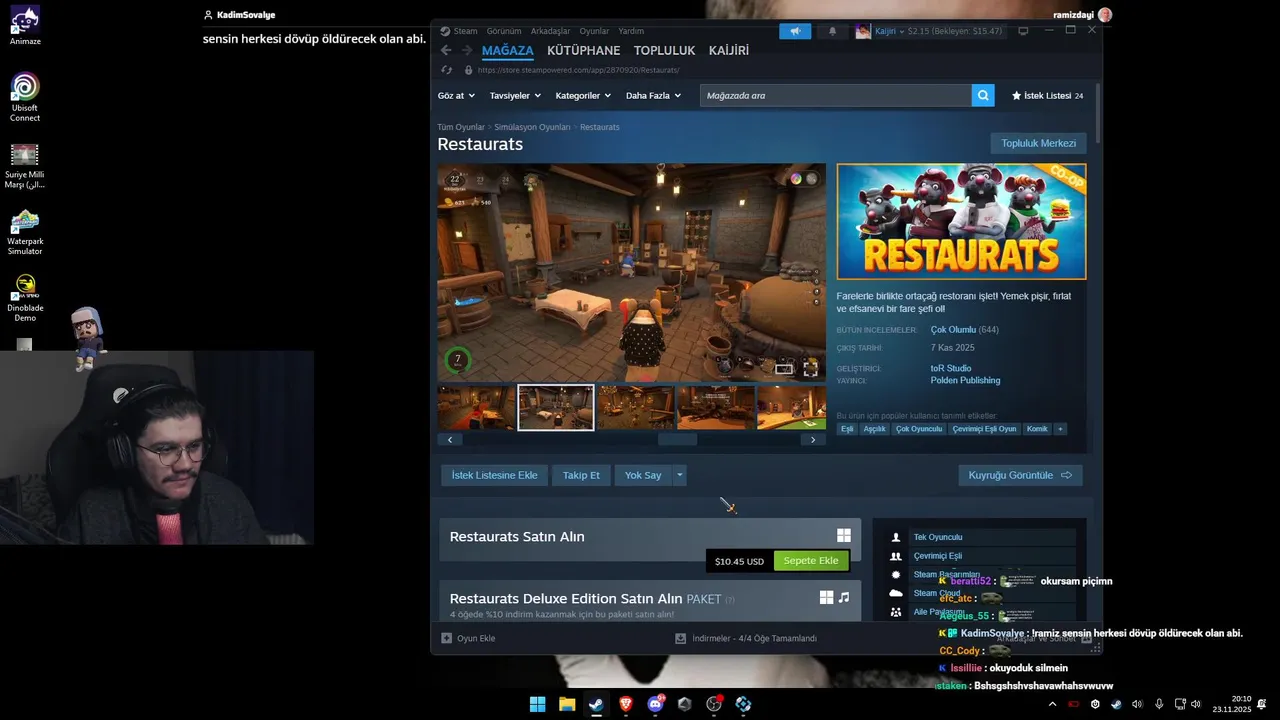
Task: Switch to the KÜTÜPHANE tab
Action: [583, 50]
